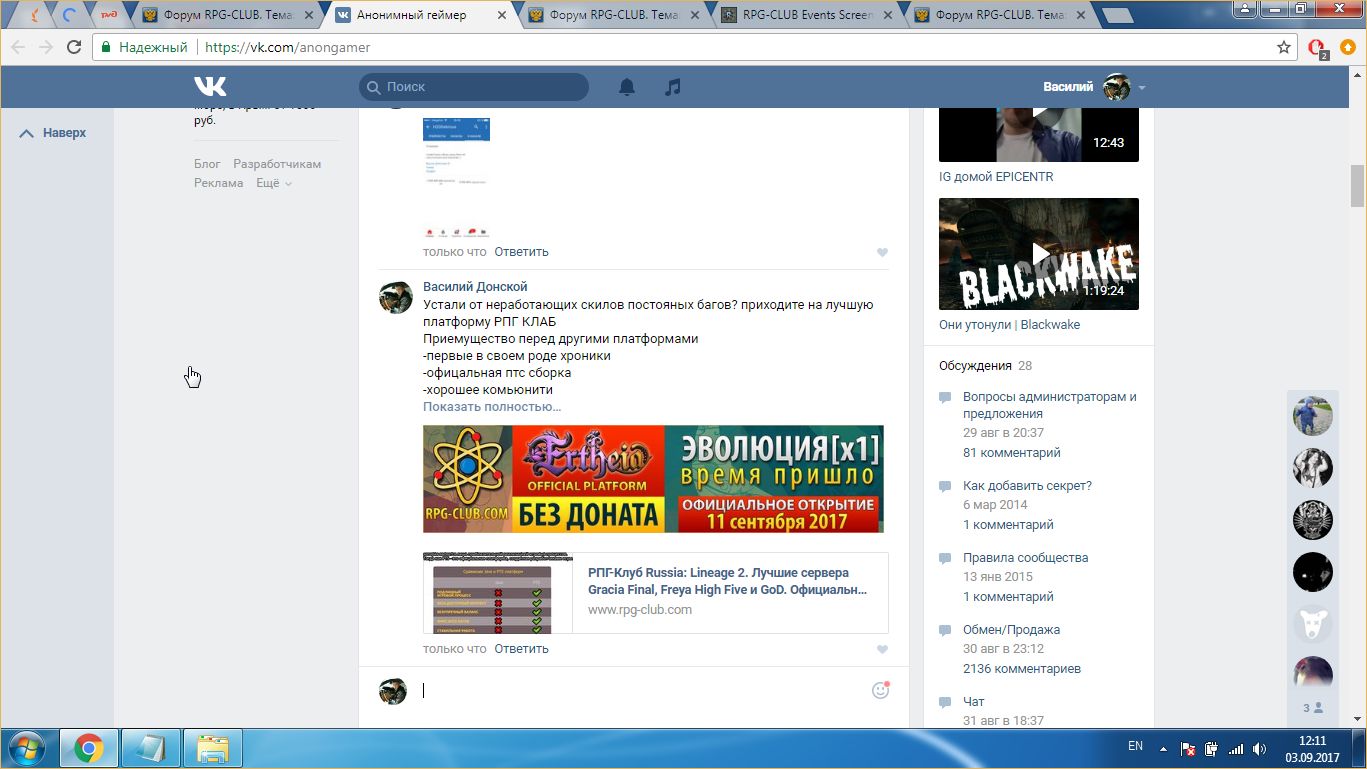The height and width of the screenshot is (769, 1367).
Task: Open the РПГ-Клуб Russia link preview title
Action: pyautogui.click(x=727, y=582)
